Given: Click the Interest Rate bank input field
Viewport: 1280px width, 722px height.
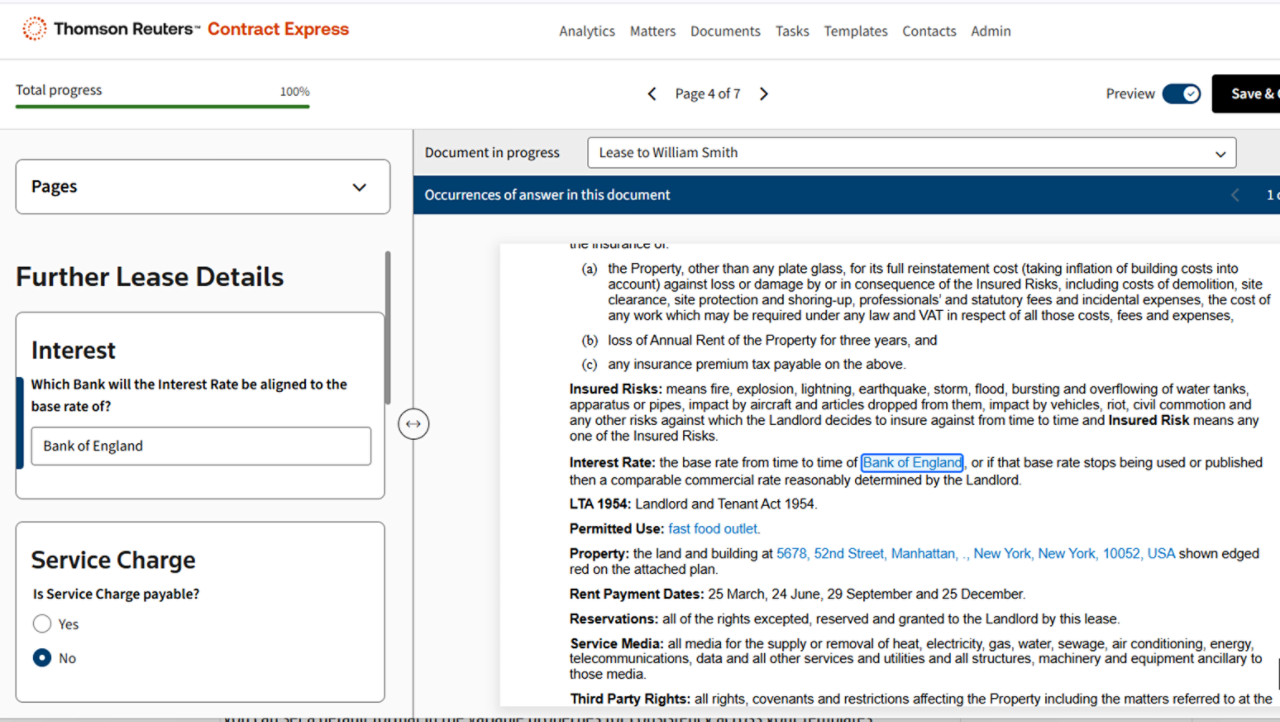Looking at the screenshot, I should [201, 446].
